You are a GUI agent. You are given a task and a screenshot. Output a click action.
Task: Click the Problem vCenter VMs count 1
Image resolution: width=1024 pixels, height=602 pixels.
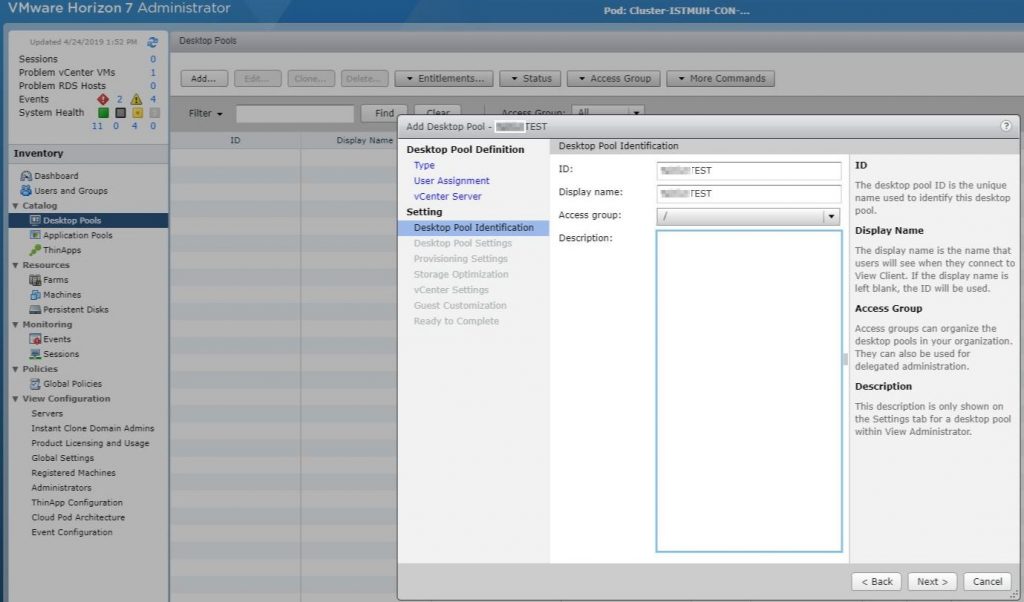point(153,72)
